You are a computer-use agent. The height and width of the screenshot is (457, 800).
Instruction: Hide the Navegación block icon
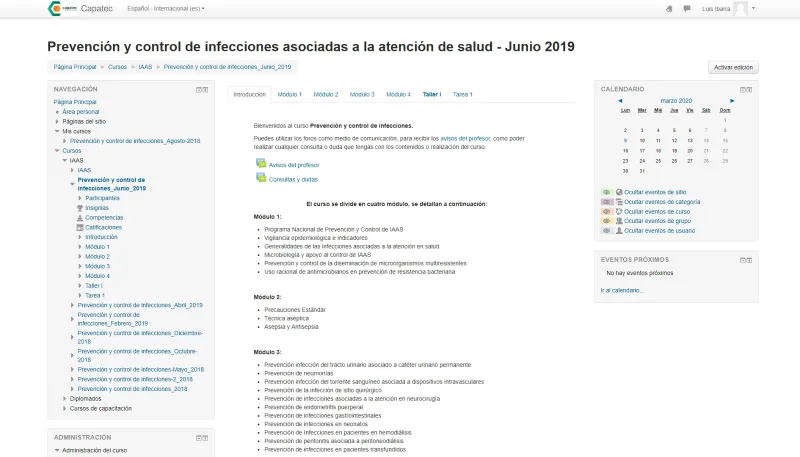(199, 90)
